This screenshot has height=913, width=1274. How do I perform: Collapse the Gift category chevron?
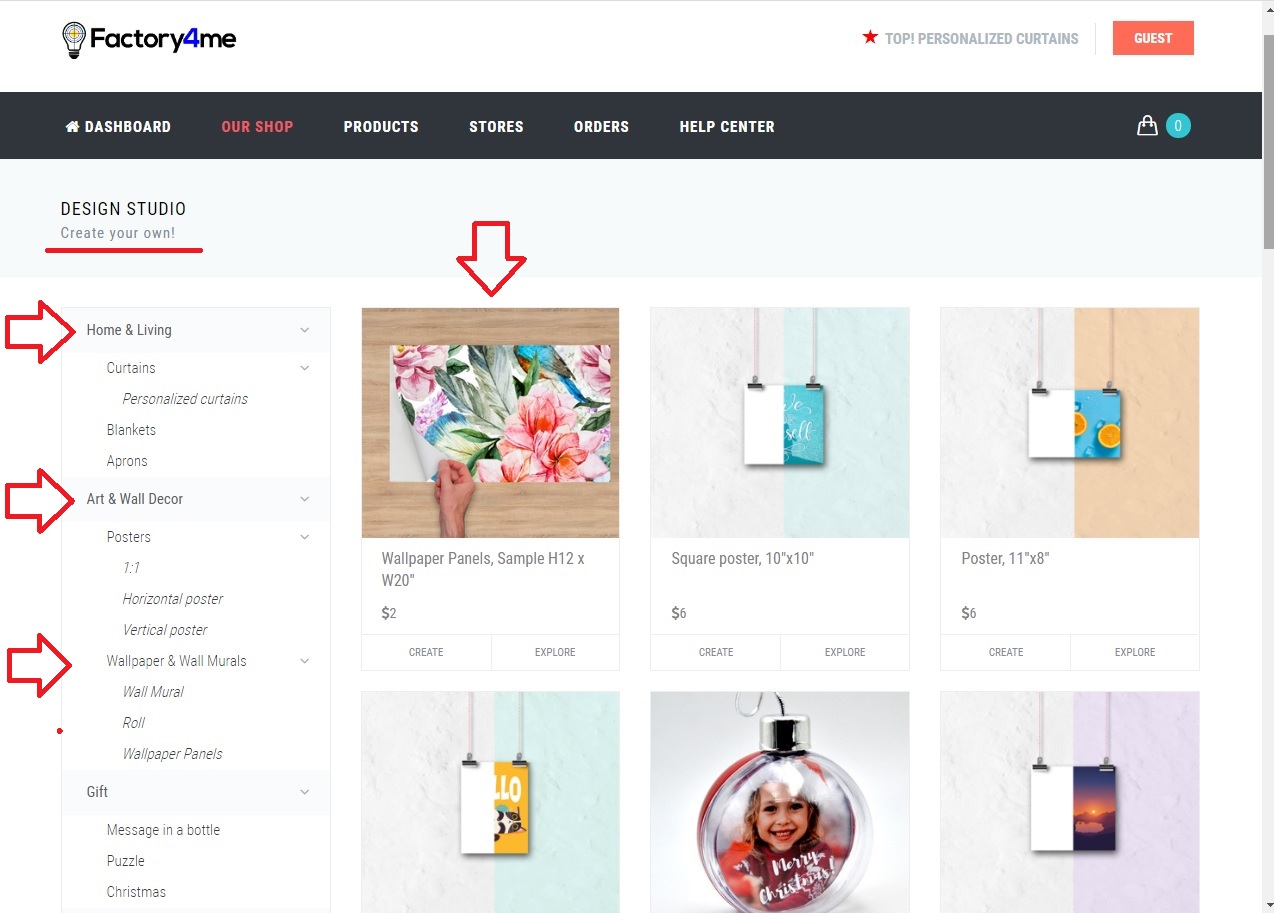pyautogui.click(x=305, y=792)
